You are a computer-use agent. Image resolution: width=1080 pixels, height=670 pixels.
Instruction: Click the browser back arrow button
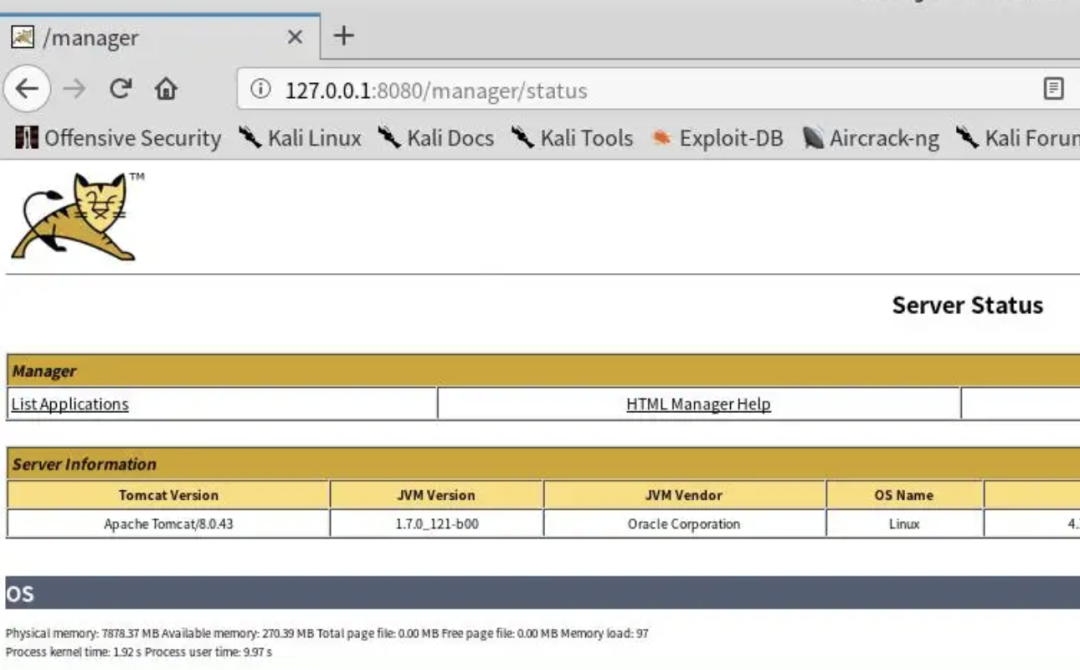point(27,90)
